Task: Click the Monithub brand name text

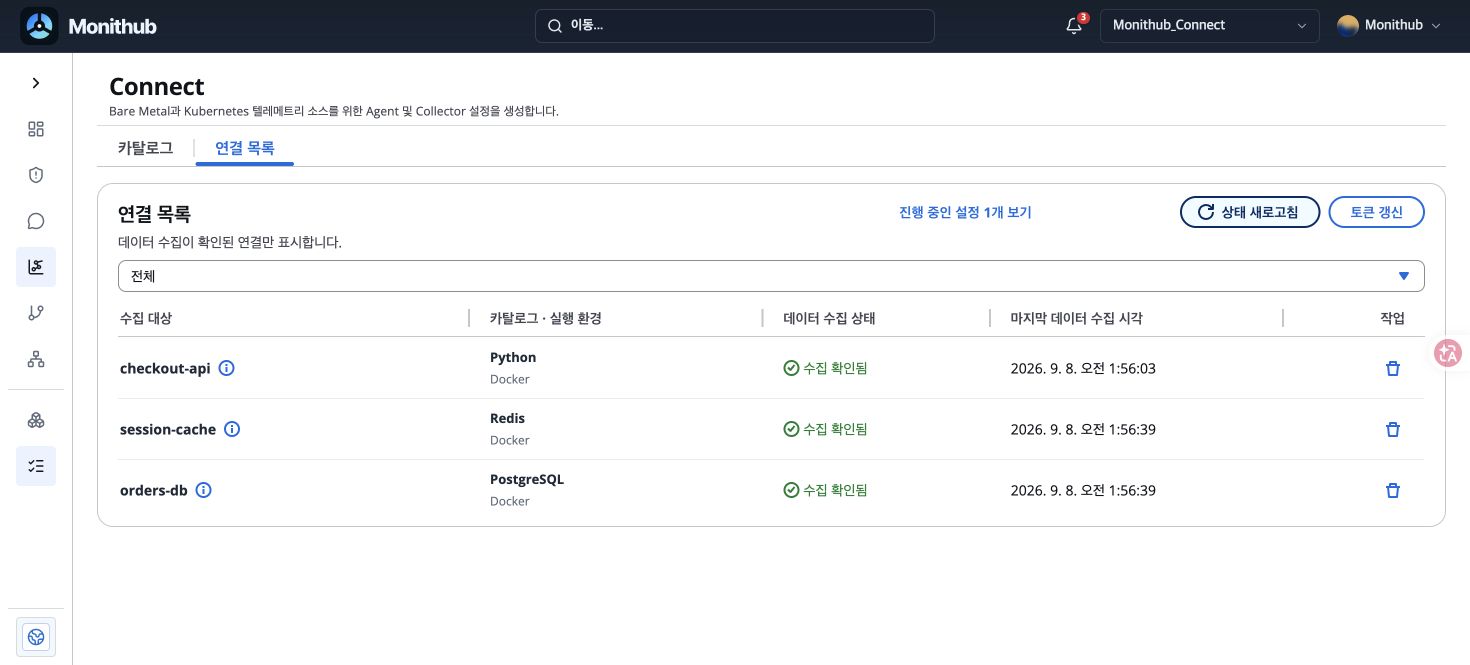Action: pos(112,26)
